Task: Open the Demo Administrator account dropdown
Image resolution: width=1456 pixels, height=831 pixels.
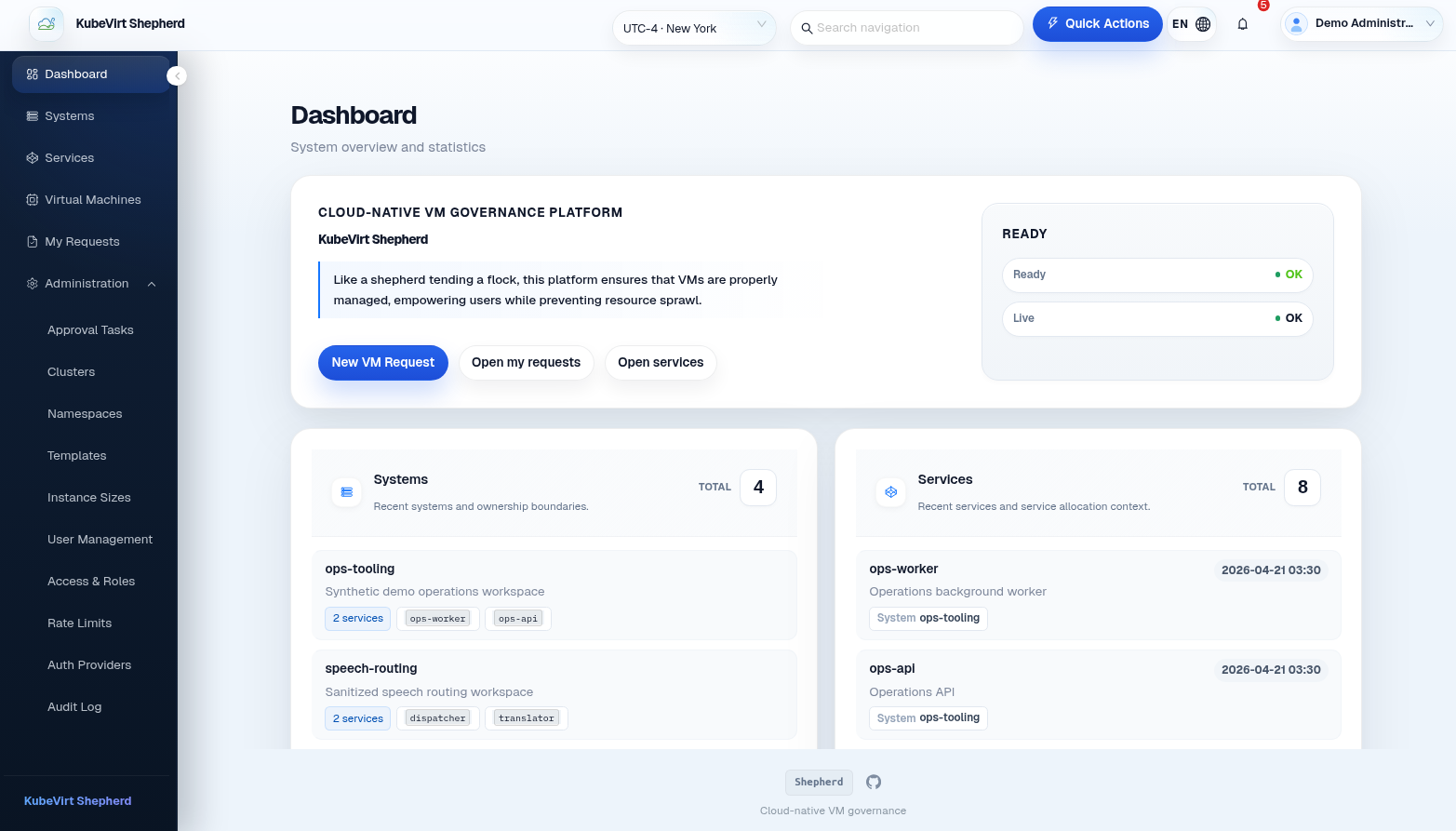Action: point(1361,23)
